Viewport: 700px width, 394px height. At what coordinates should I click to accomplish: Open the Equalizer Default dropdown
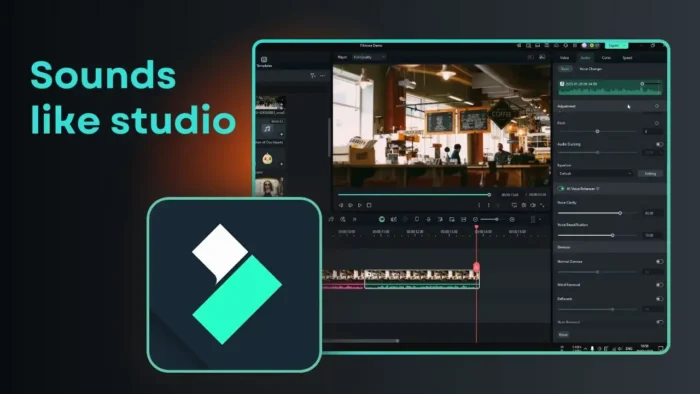coord(595,173)
